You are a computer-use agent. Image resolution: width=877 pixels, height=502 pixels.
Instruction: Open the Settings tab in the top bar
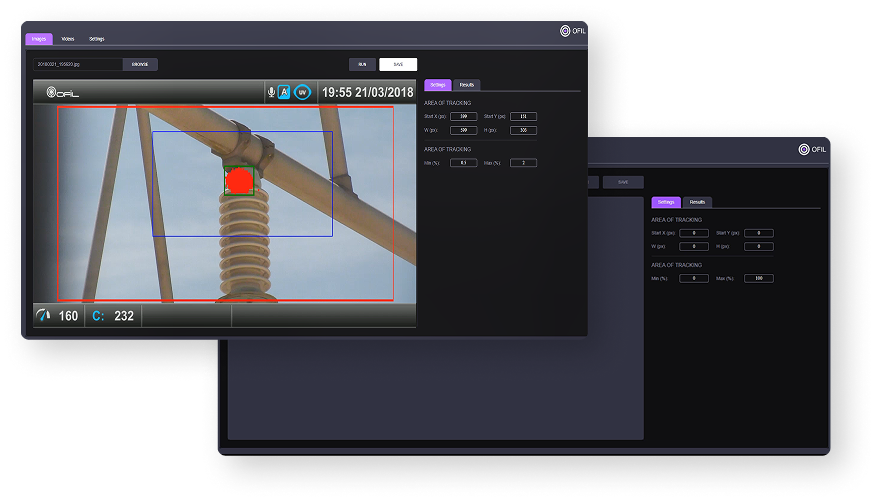[x=97, y=39]
